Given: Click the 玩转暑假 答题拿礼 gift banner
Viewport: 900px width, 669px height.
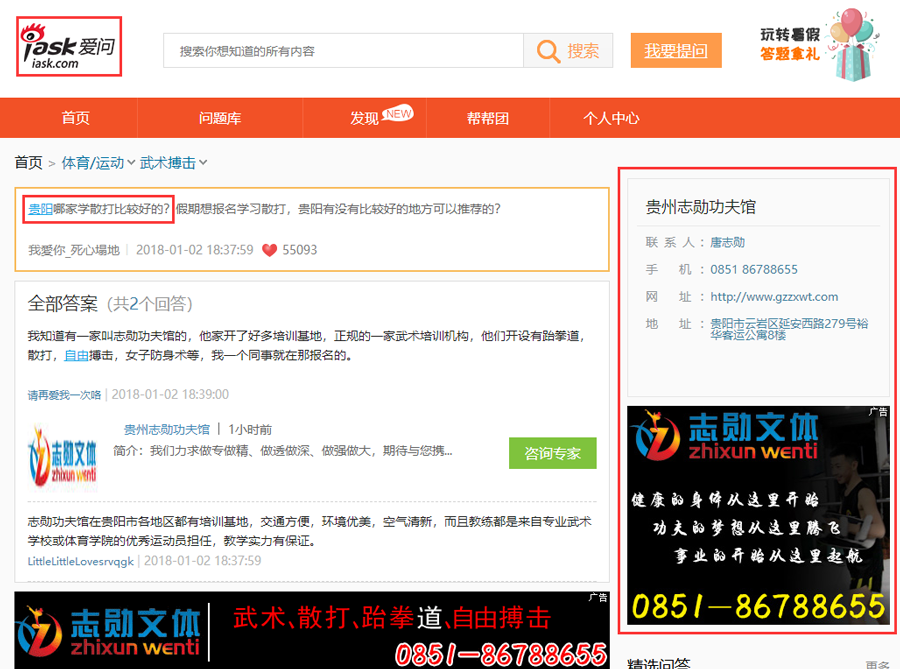Looking at the screenshot, I should pyautogui.click(x=818, y=45).
